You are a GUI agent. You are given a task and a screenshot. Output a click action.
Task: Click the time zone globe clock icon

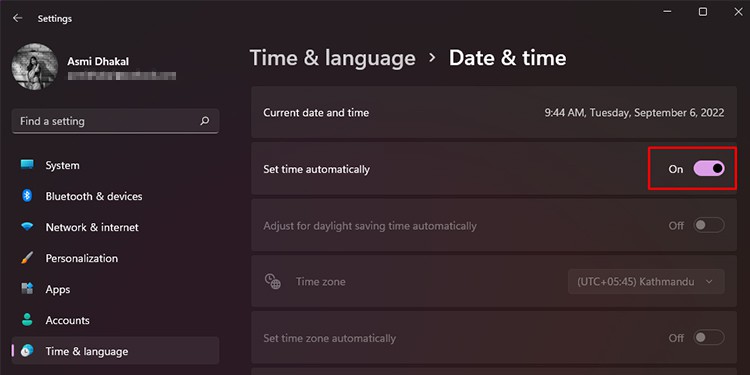coord(273,281)
